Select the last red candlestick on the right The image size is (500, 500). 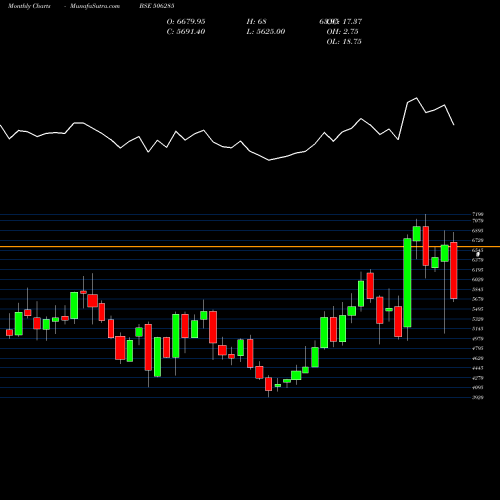click(x=454, y=270)
